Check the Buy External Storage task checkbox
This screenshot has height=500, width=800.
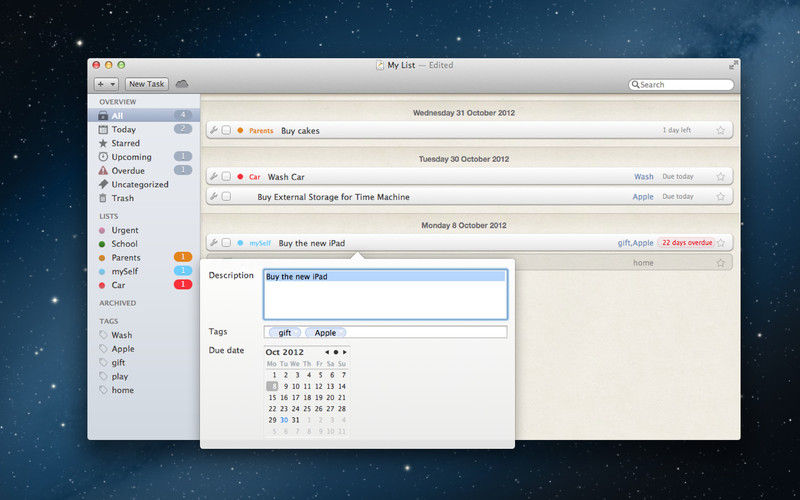point(226,196)
